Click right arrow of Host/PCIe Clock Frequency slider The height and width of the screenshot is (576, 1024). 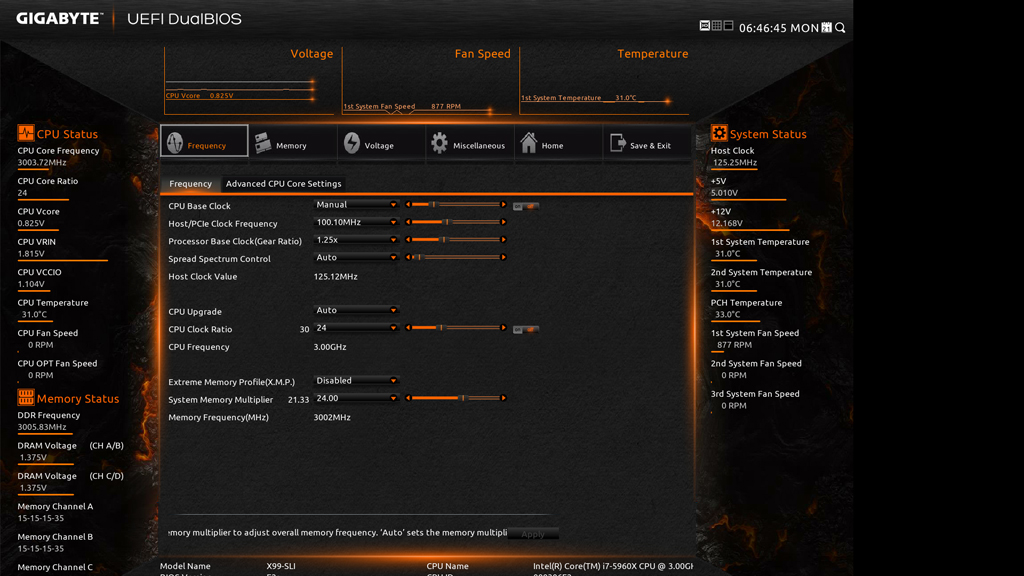pos(504,222)
